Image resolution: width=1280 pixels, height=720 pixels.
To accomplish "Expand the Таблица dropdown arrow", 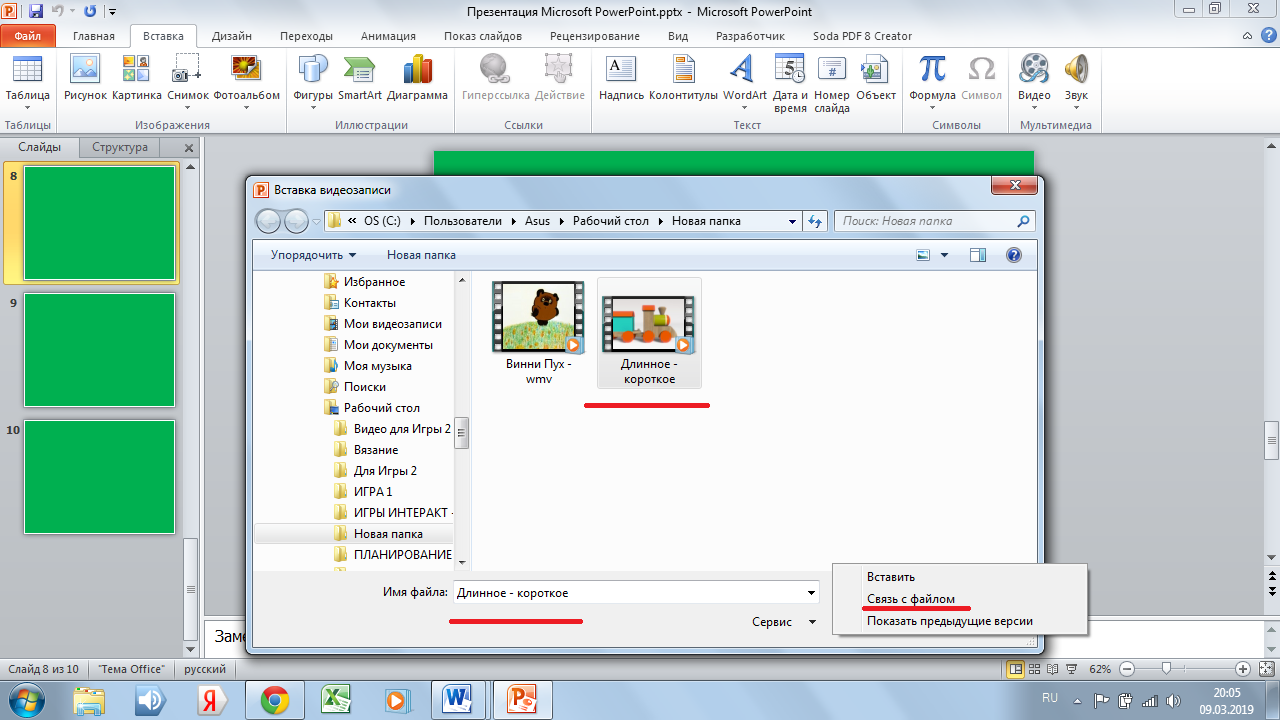I will 27,107.
